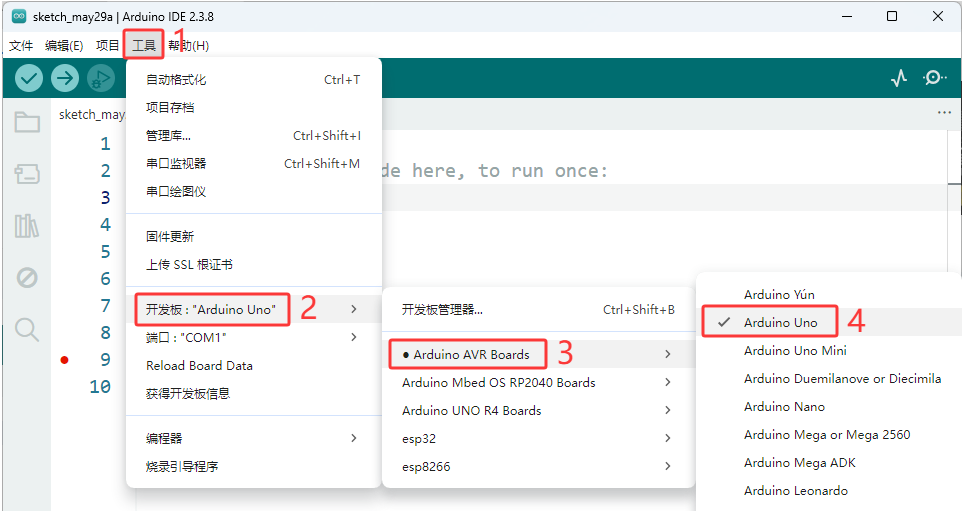Select Arduino Nano board
This screenshot has height=514, width=963.
829,407
